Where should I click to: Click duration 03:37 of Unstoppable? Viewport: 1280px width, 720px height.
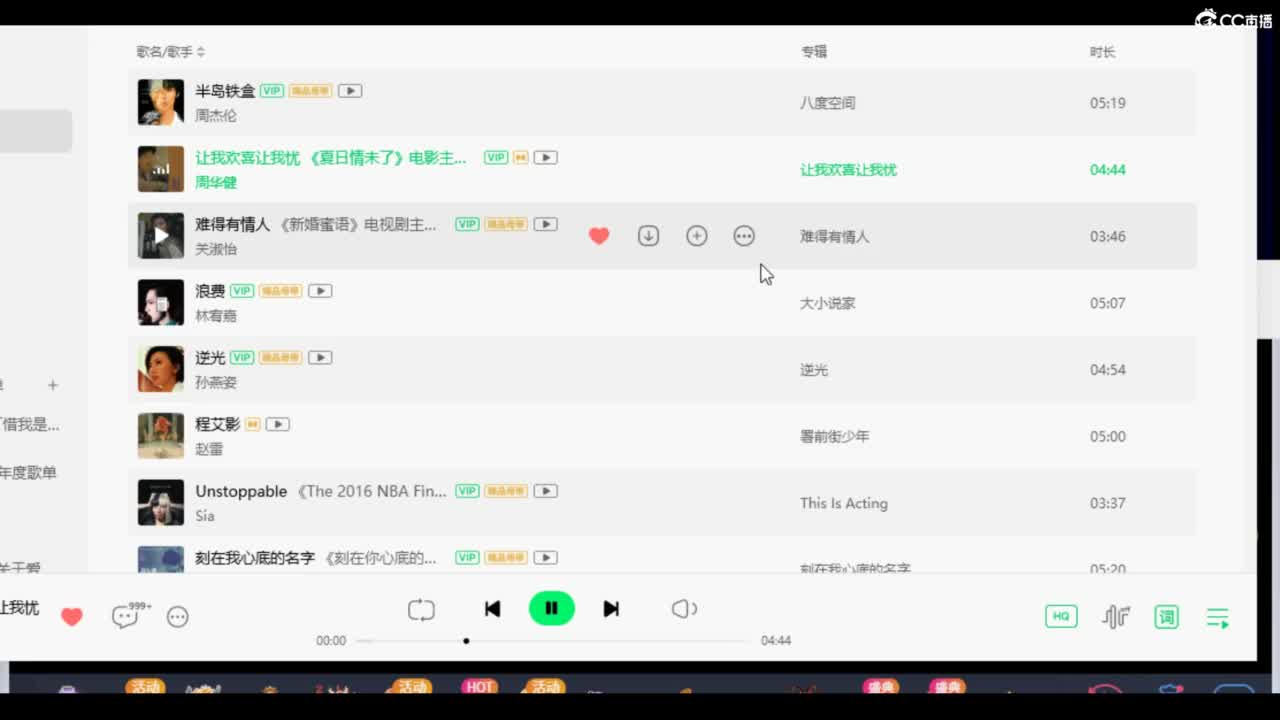tap(1108, 503)
